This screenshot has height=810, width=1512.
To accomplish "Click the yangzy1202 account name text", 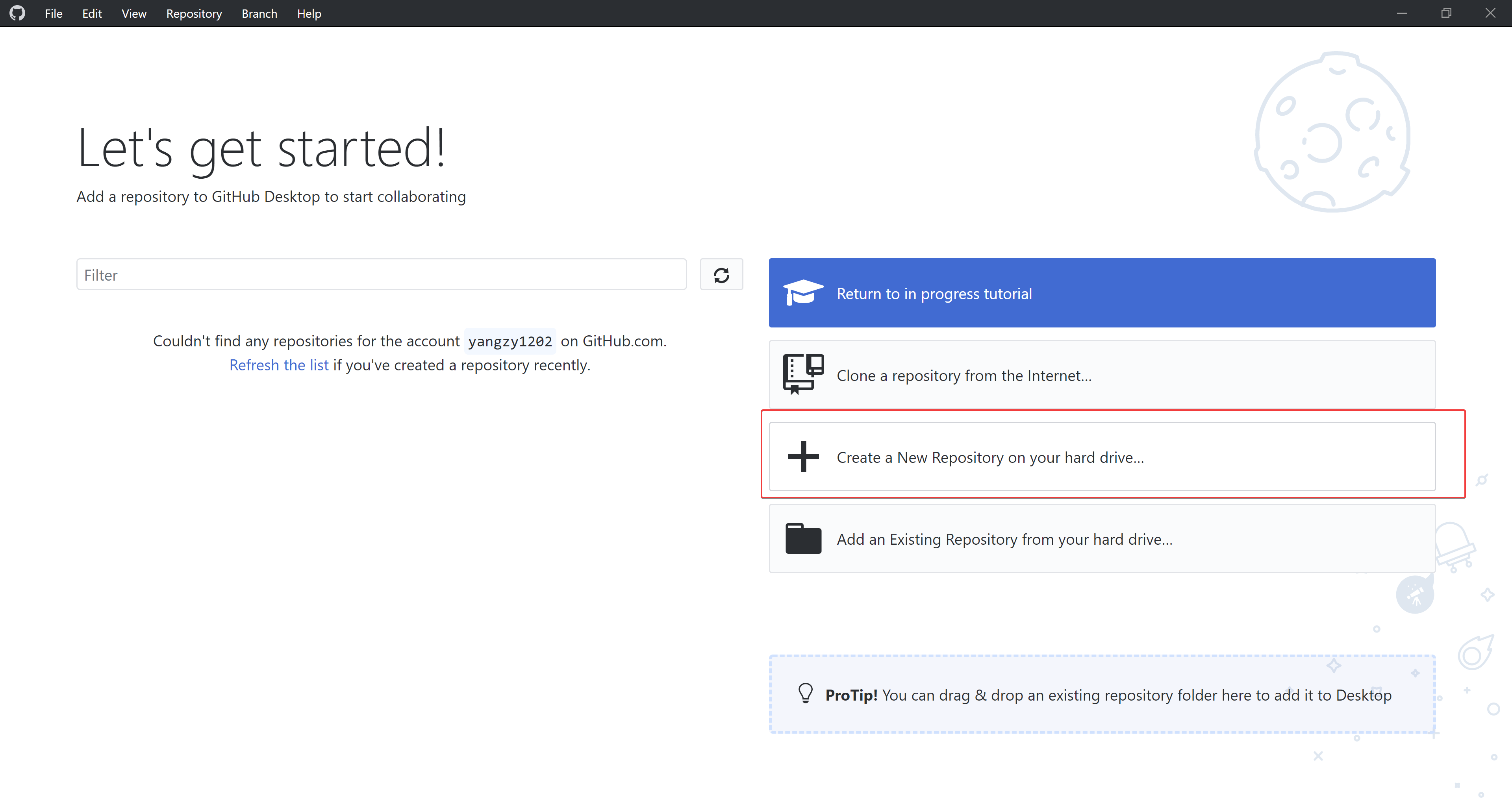I will point(510,341).
